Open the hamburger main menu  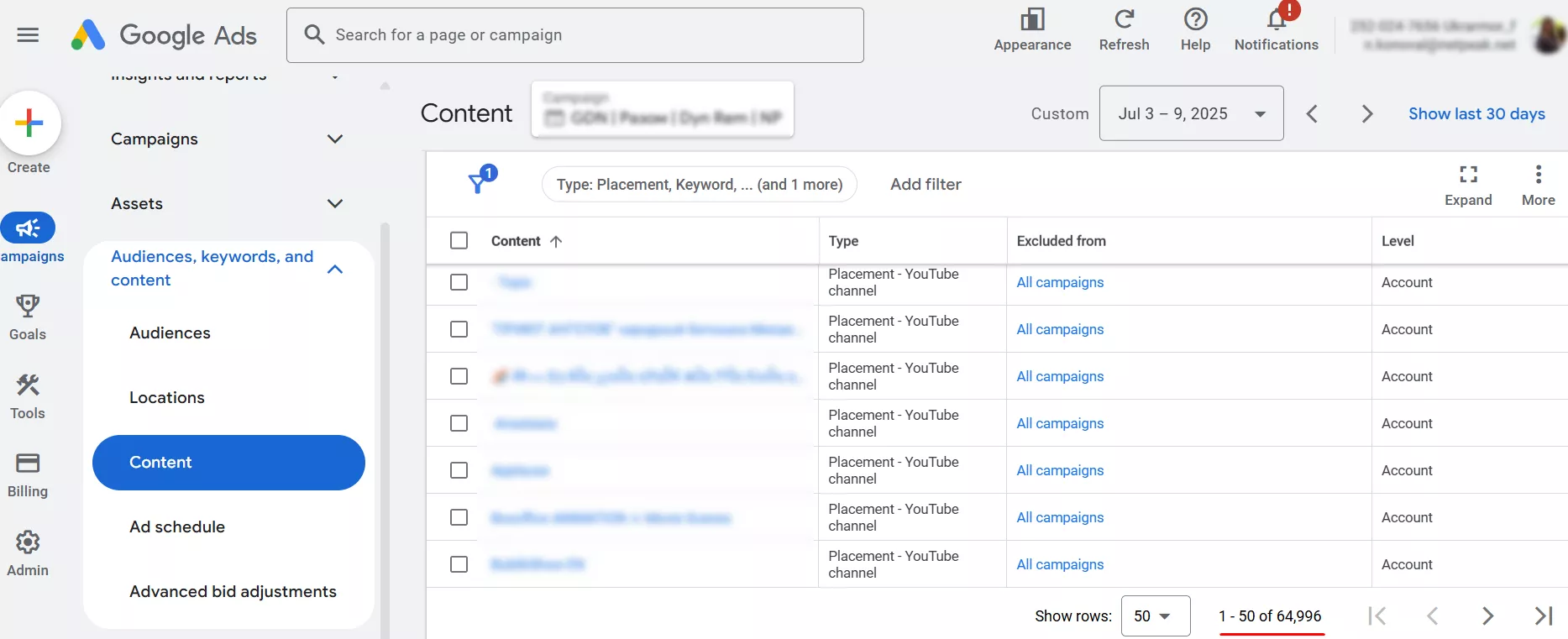(28, 34)
